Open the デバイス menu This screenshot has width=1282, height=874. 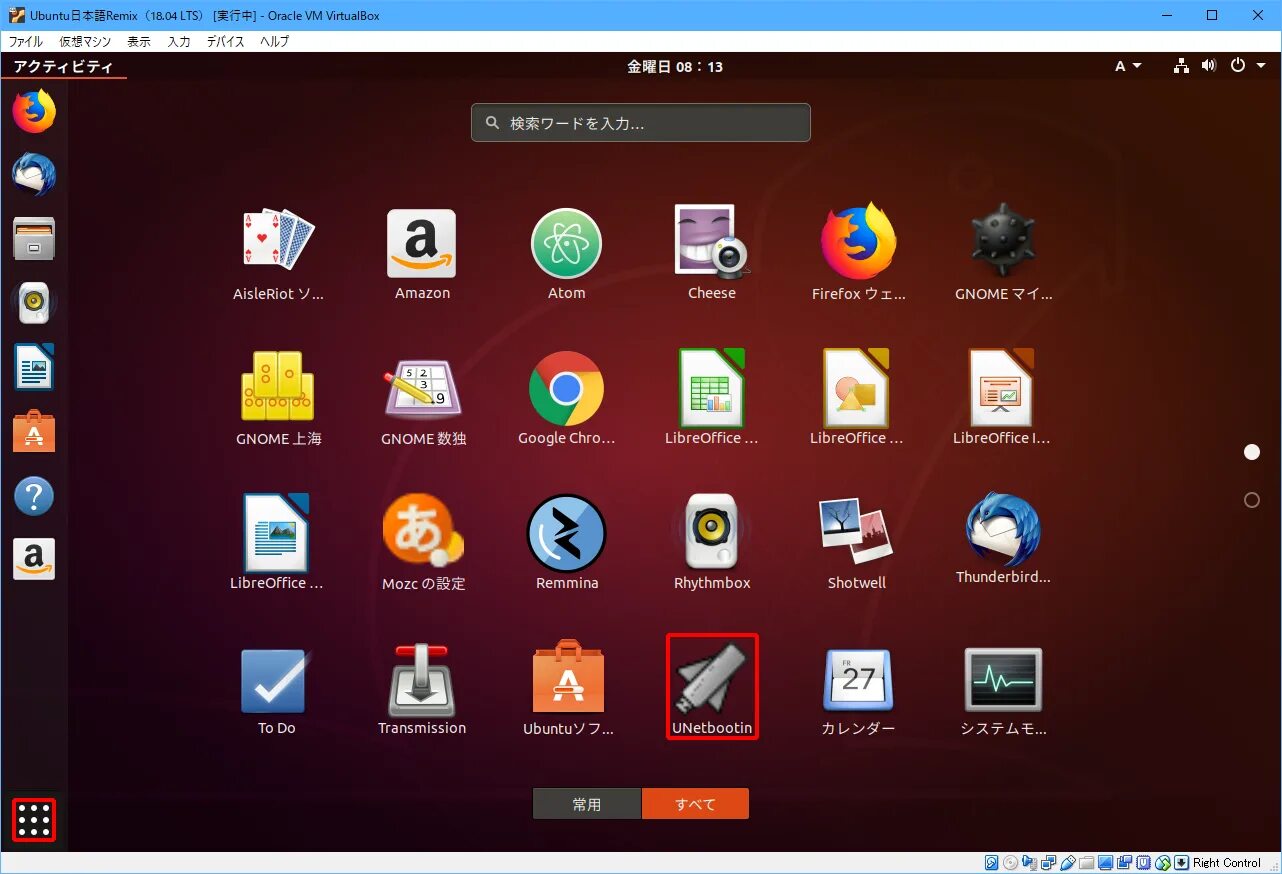click(x=226, y=42)
